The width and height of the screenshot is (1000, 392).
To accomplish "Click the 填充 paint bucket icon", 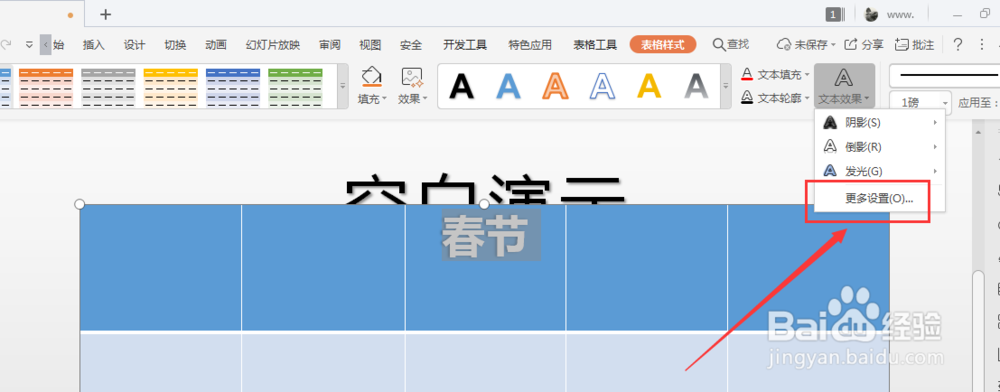I will pyautogui.click(x=371, y=77).
